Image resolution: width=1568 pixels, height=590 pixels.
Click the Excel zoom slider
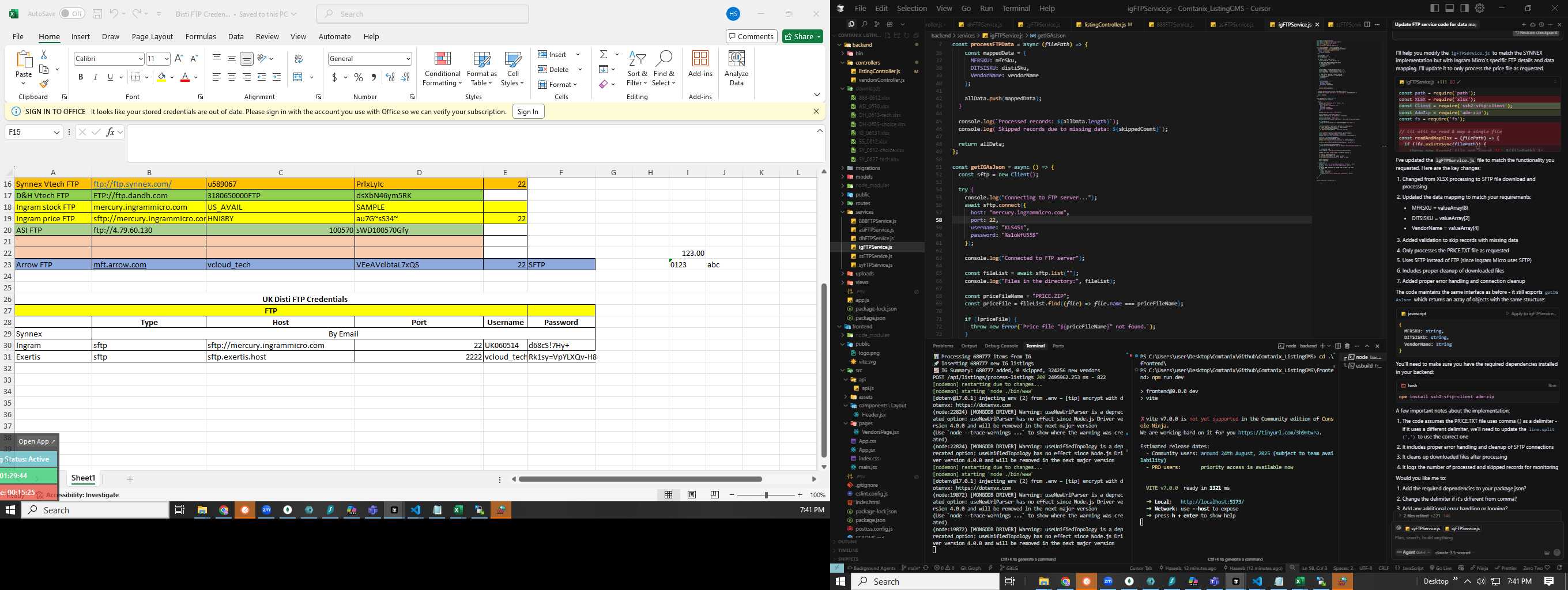pyautogui.click(x=766, y=495)
